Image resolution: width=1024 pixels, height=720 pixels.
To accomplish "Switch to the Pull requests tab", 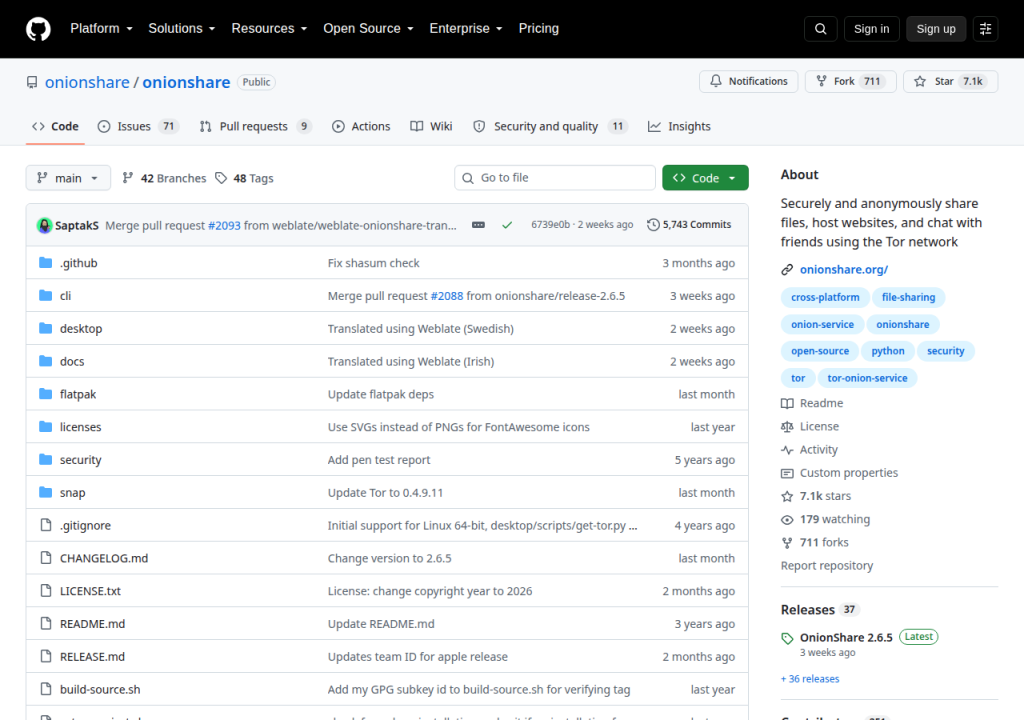I will (255, 126).
